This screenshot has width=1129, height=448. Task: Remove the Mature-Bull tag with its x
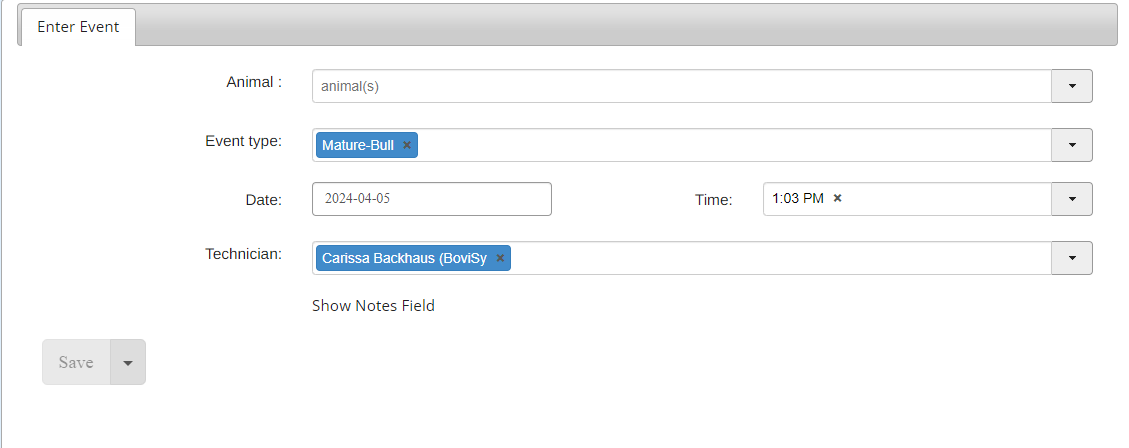(407, 145)
